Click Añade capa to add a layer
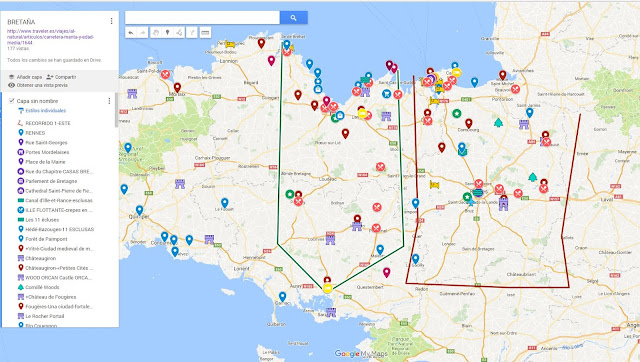640x362 pixels. pos(25,77)
